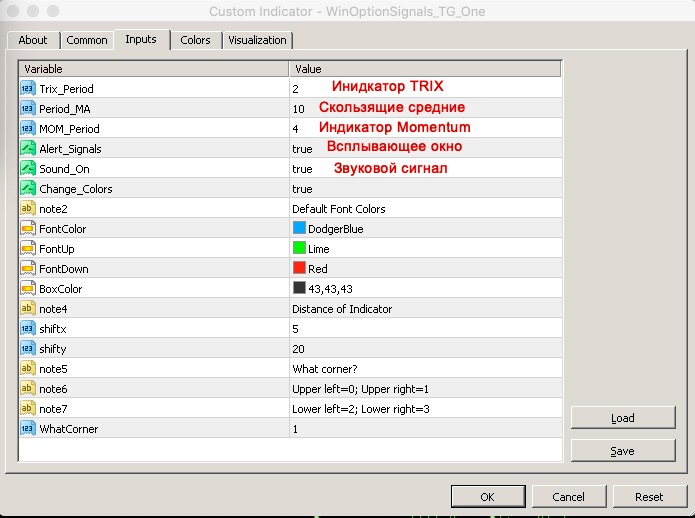Toggle the Sound_On true value
Screen dimensions: 695x518
[302, 169]
